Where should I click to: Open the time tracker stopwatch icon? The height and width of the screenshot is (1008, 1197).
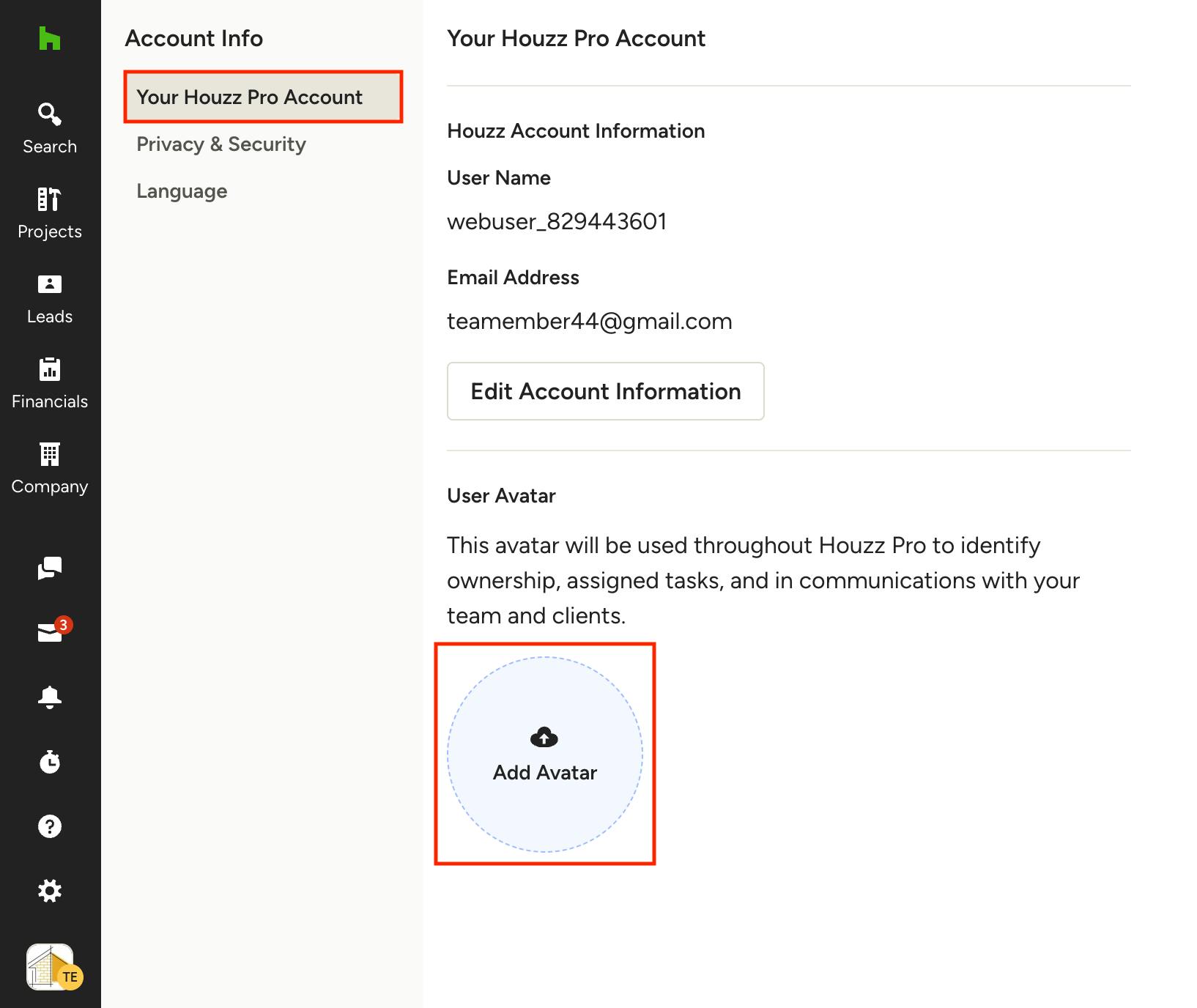click(50, 762)
